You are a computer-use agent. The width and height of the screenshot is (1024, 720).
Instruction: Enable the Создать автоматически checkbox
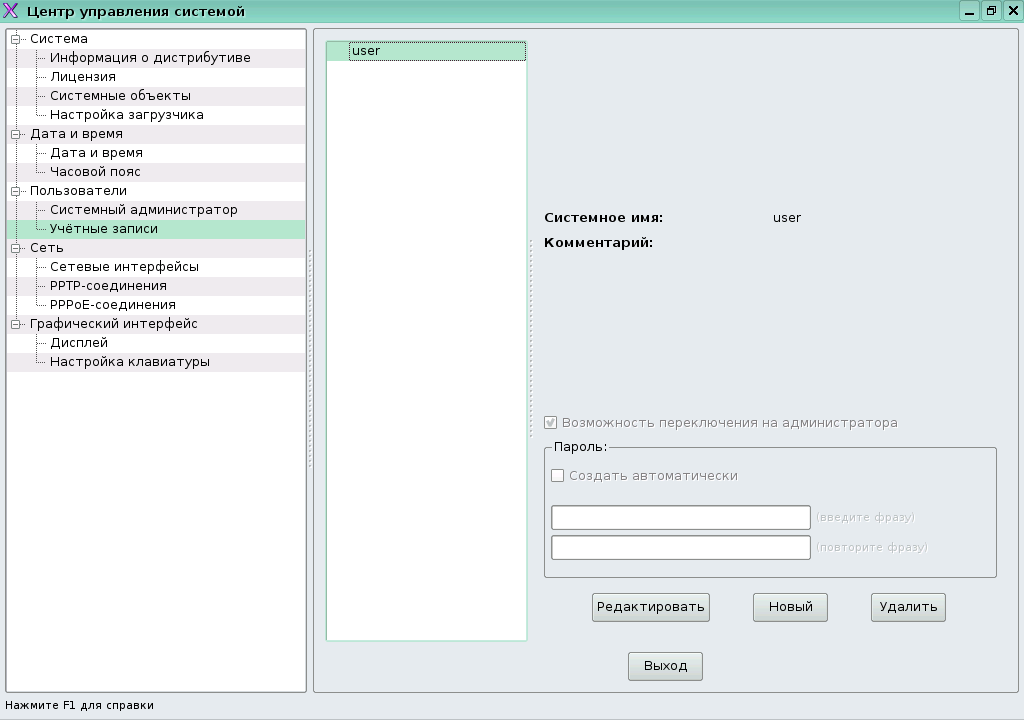pos(557,476)
